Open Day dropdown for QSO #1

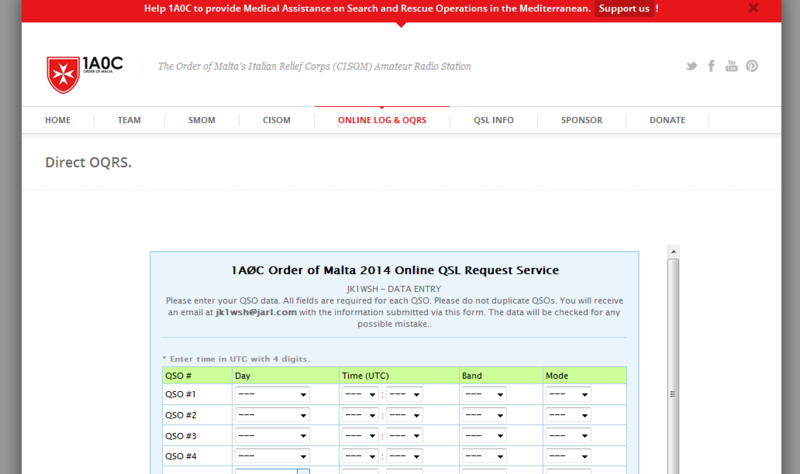click(272, 394)
